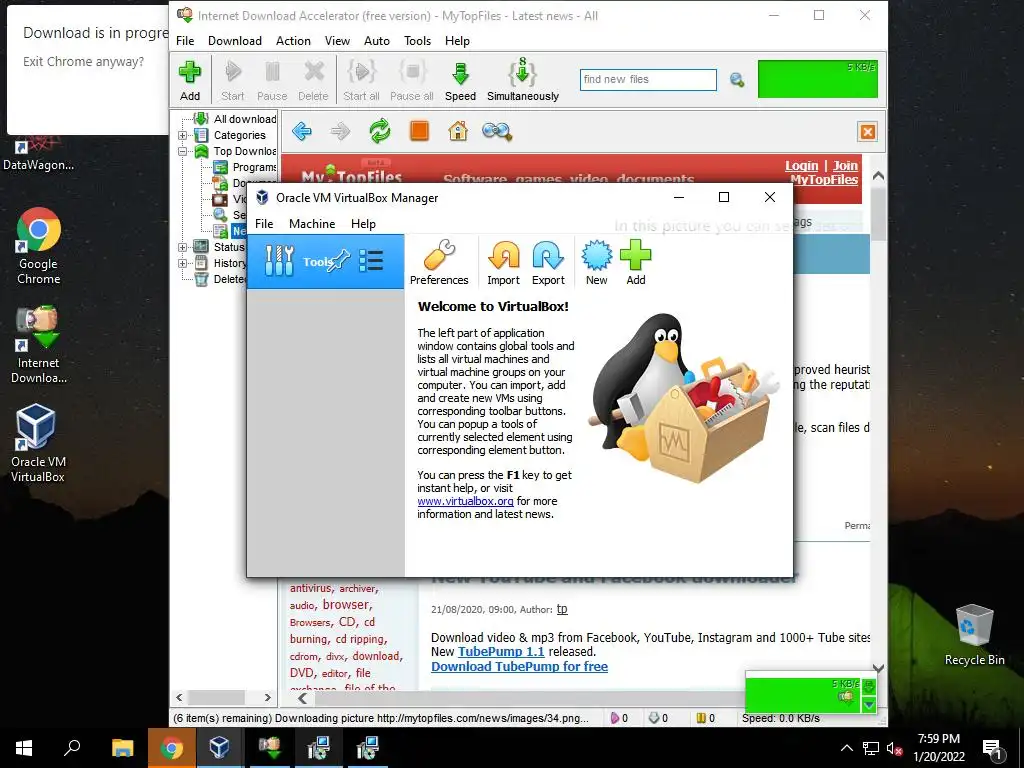Viewport: 1024px width, 768px height.
Task: Expand the Status tree node
Action: pyautogui.click(x=182, y=247)
